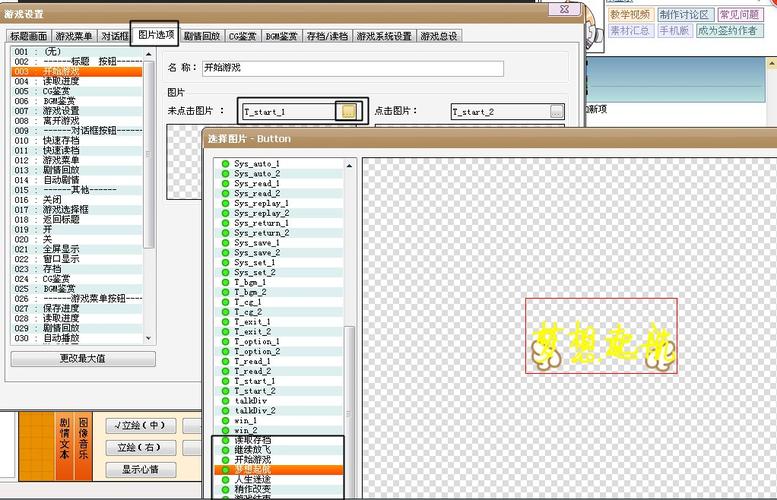
Task: Select image Sys_save_2 in list
Action: (278, 253)
